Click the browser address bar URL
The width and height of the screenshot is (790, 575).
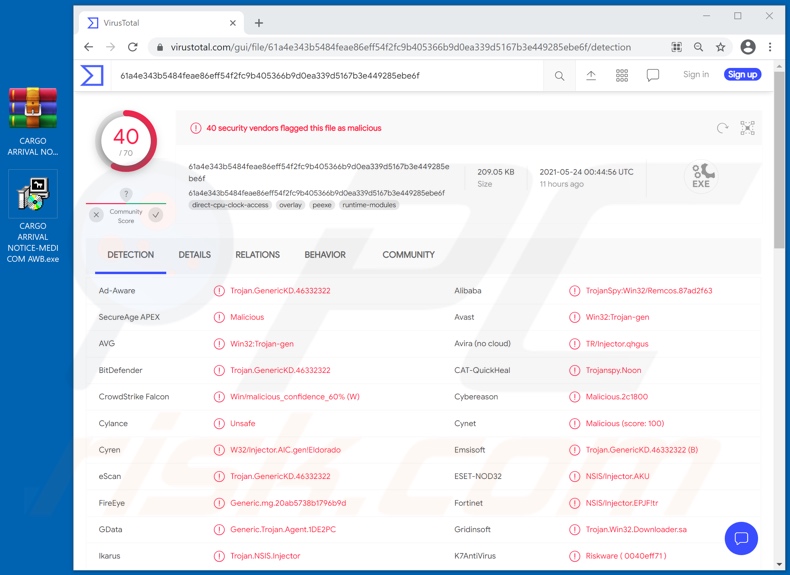tap(401, 47)
